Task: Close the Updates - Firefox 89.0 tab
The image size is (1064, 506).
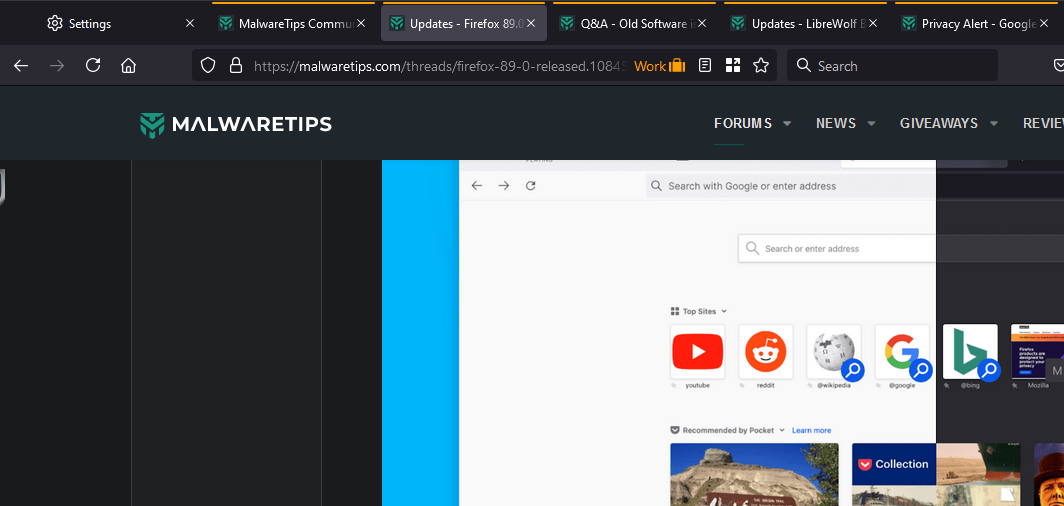Action: 531,23
